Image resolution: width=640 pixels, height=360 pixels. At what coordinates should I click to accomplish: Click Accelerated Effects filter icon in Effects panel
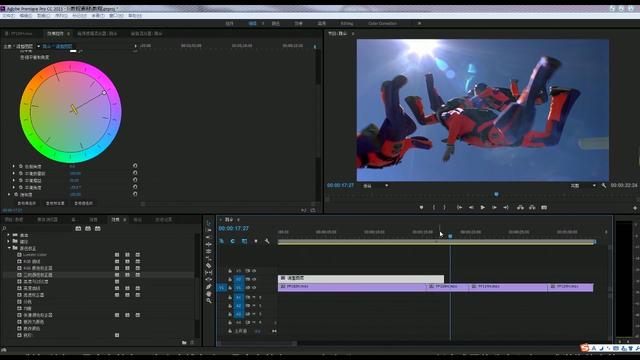click(78, 229)
